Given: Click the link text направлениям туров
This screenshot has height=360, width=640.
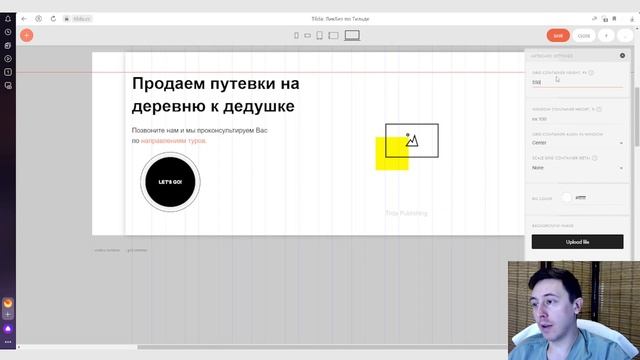Looking at the screenshot, I should click(173, 140).
